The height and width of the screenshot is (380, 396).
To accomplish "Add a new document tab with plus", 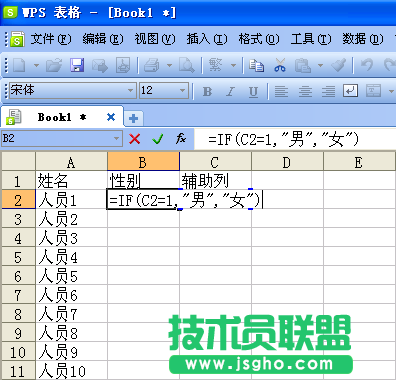I will (133, 118).
